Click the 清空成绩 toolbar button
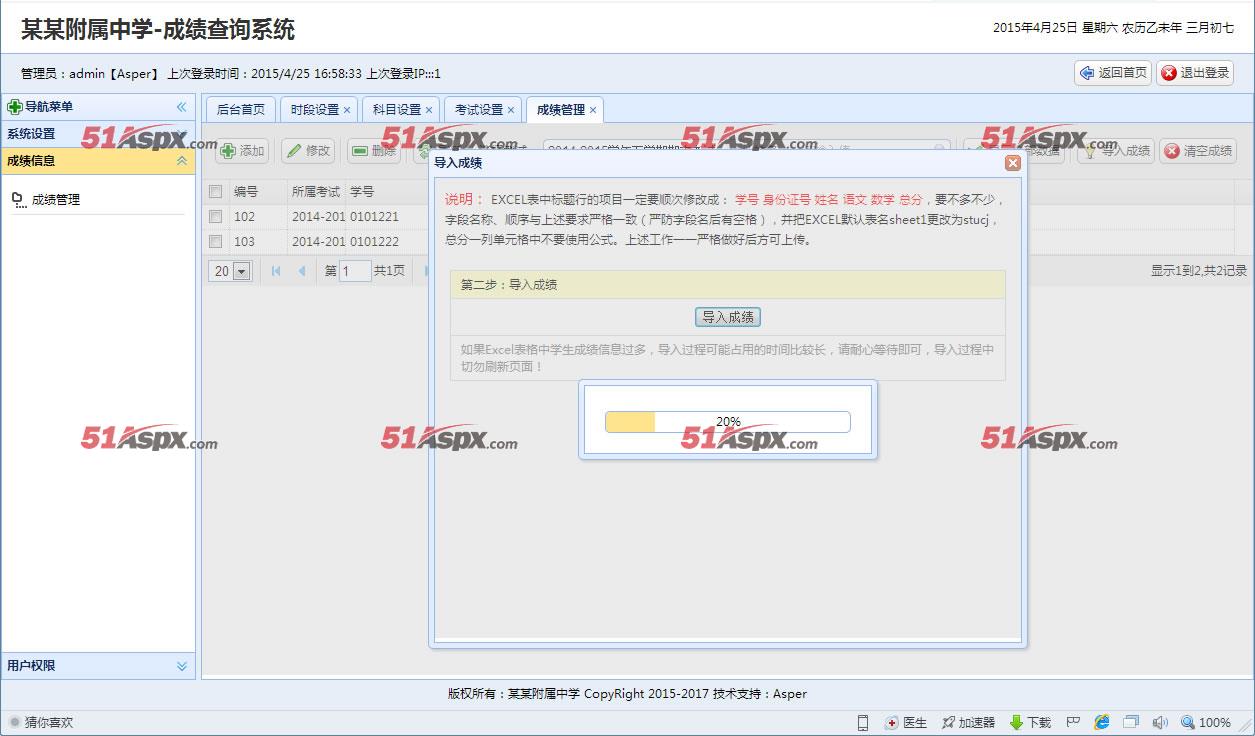 pos(1198,151)
